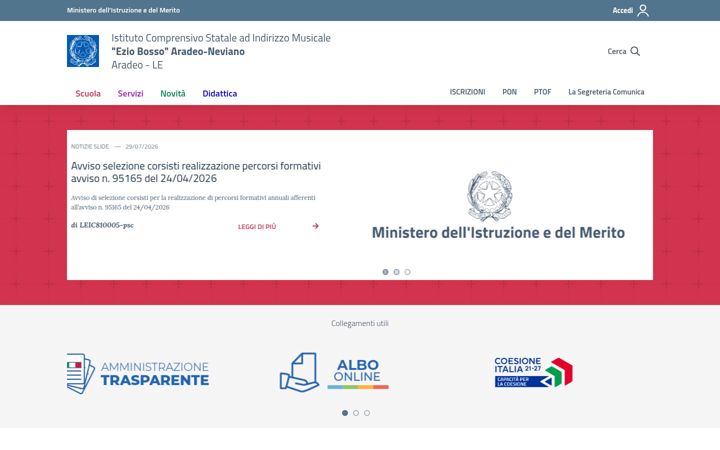Viewport: 720px width, 450px height.
Task: Click the arrow icon next to Leggi di più
Action: (x=315, y=226)
